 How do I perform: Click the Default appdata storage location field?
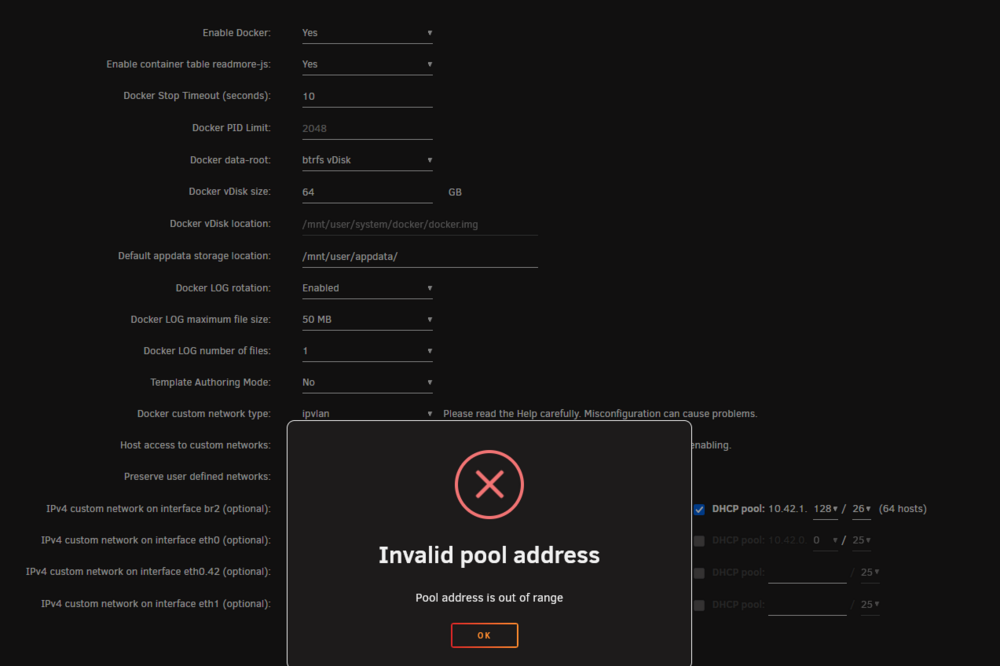pyautogui.click(x=420, y=256)
